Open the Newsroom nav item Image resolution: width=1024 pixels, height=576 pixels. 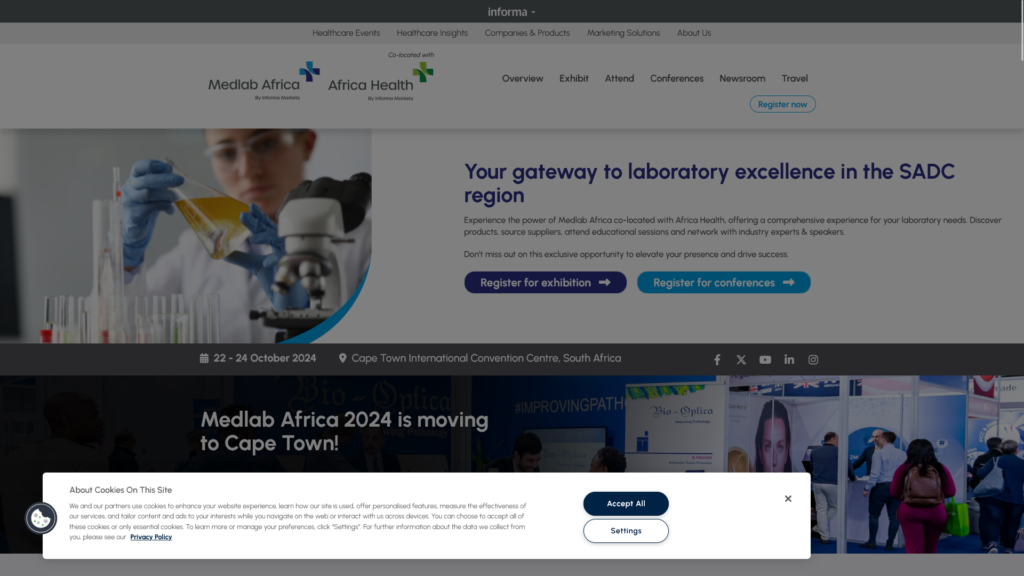tap(743, 78)
